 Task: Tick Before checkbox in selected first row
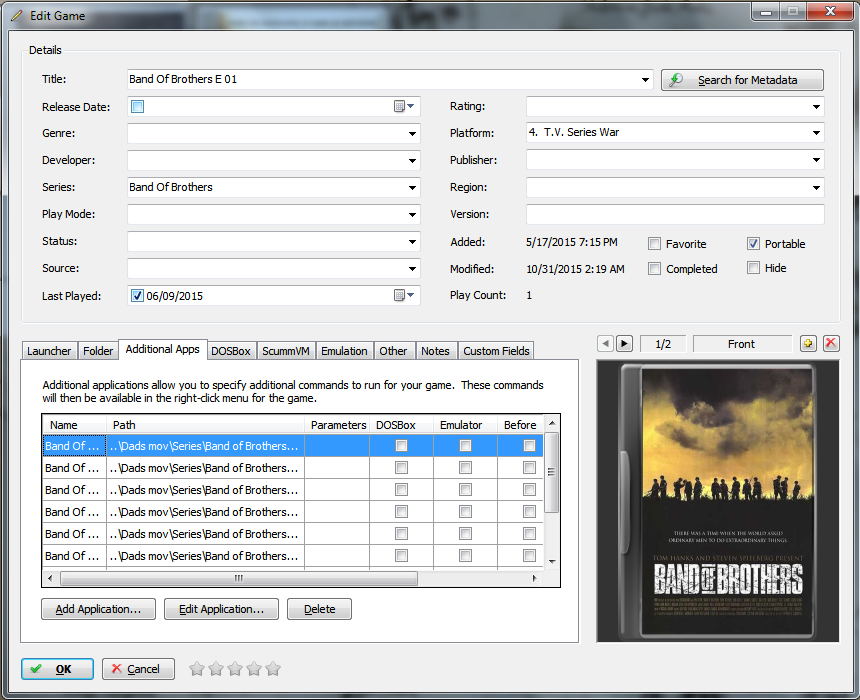[x=529, y=445]
